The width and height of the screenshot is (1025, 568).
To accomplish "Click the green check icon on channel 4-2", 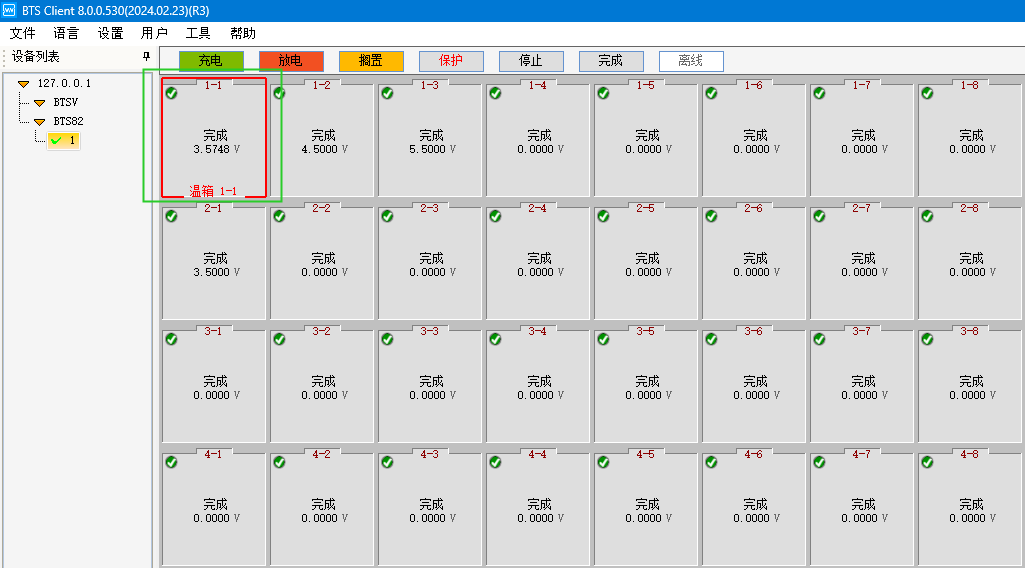I will [279, 462].
